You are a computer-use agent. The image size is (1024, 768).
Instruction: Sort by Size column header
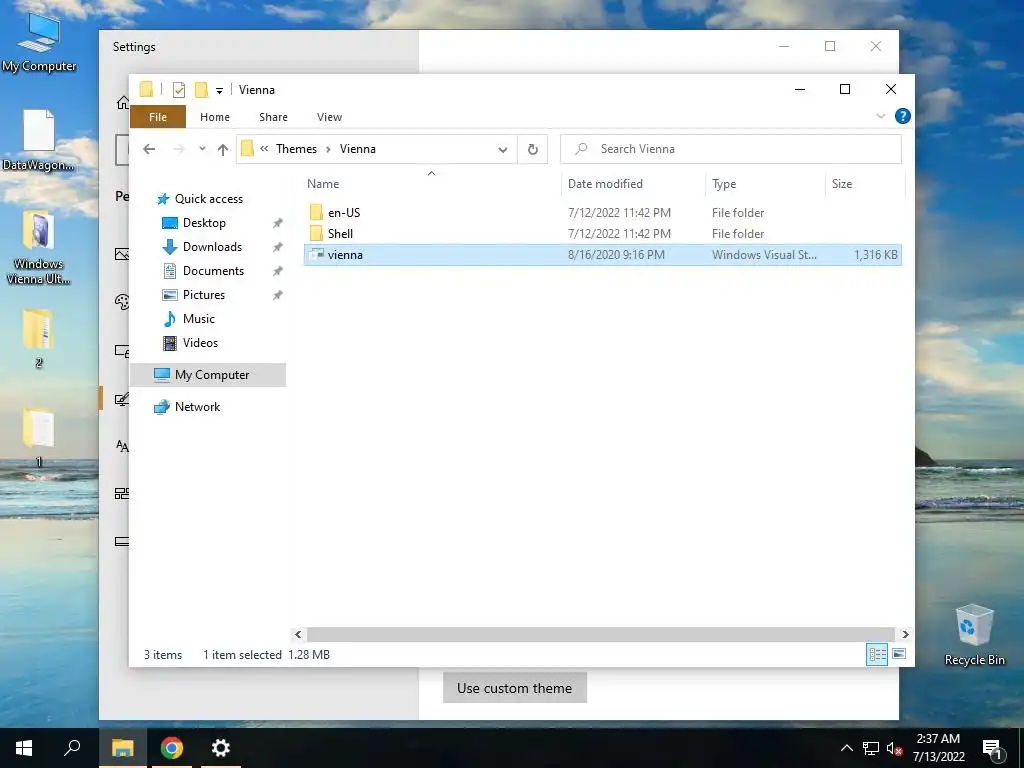[x=842, y=184]
